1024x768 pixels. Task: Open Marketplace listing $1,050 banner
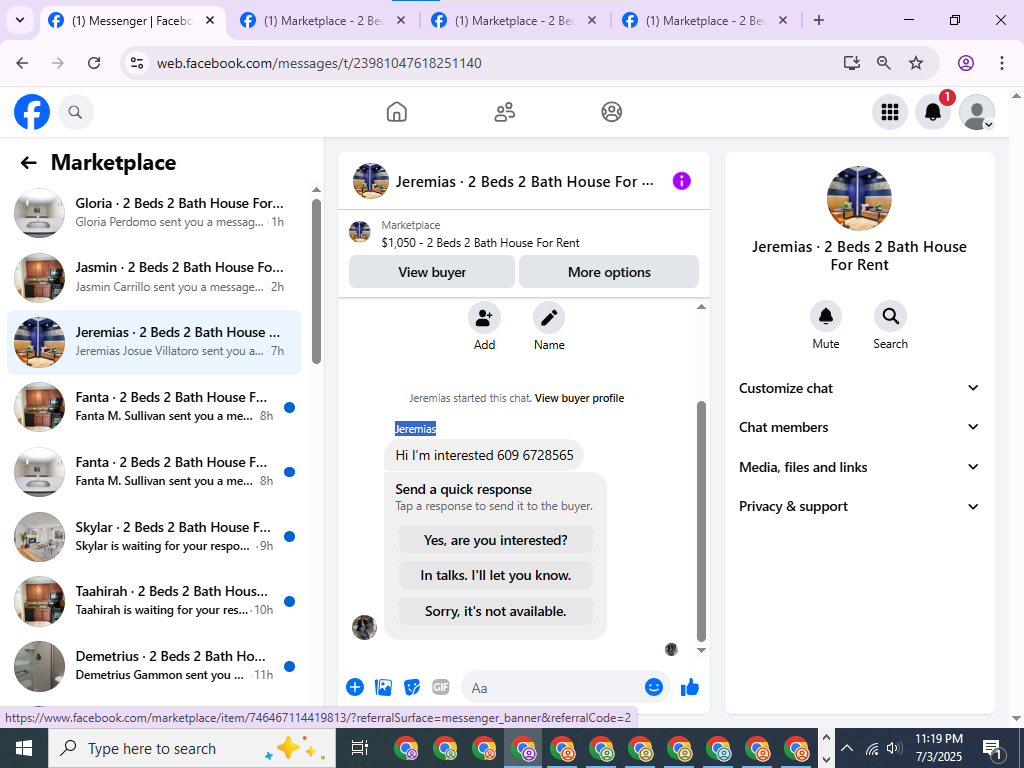pyautogui.click(x=524, y=234)
